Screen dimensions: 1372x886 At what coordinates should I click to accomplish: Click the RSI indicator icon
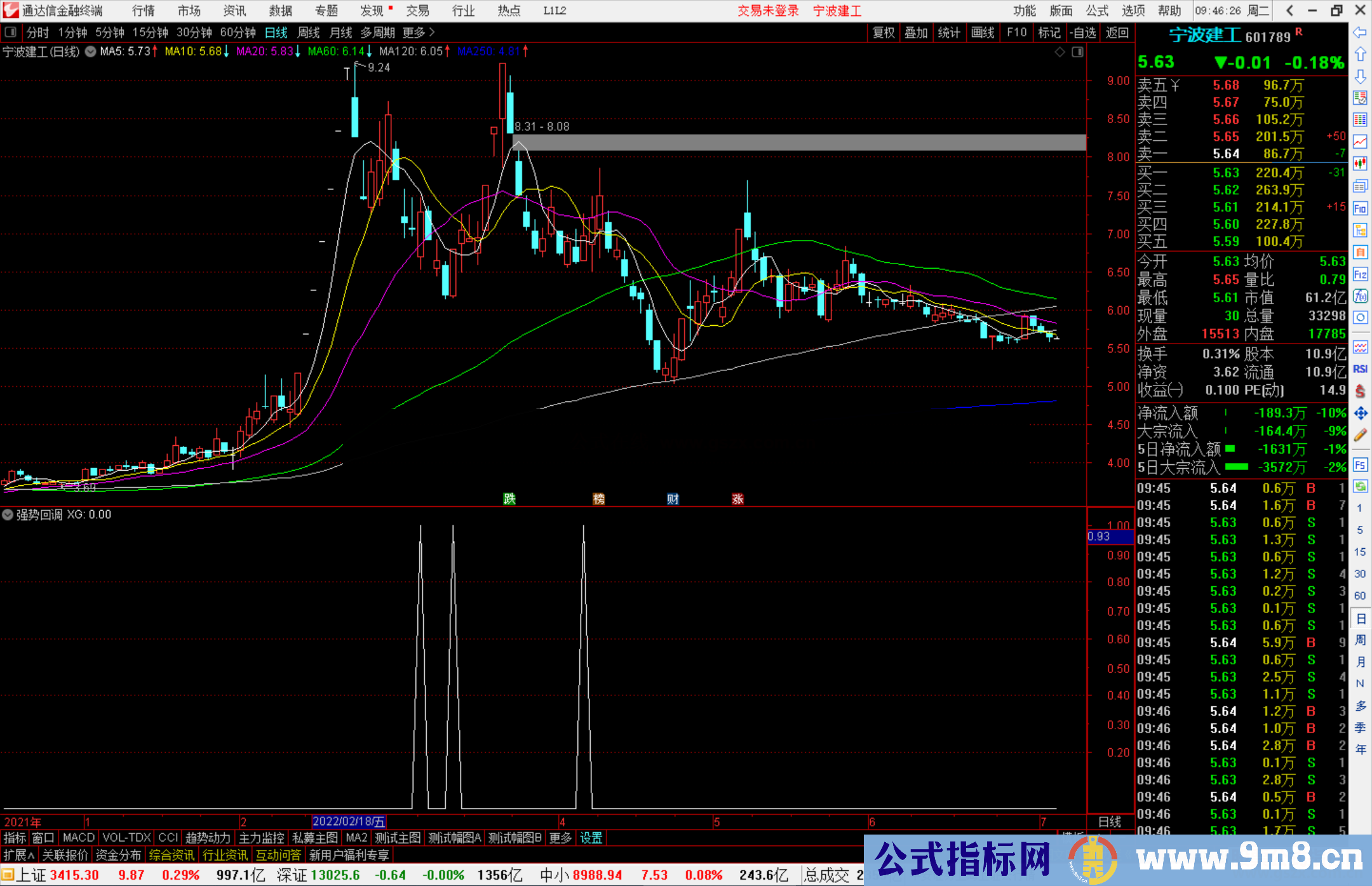[1360, 369]
